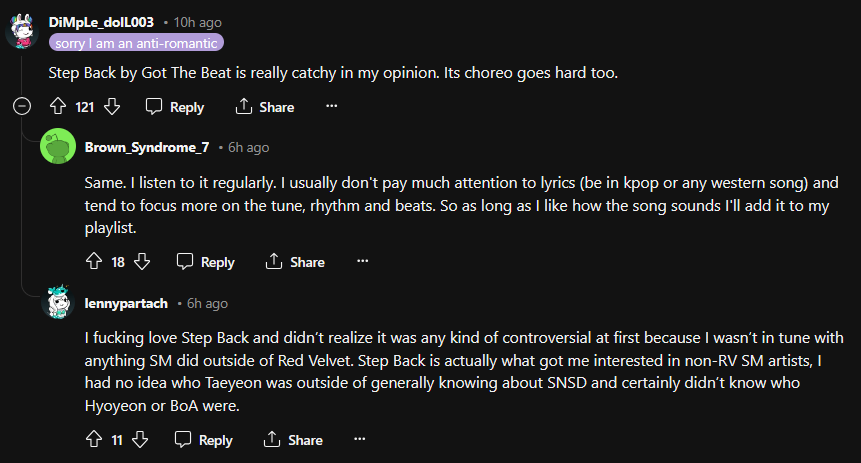Upvote Brown_Syndrome_7's comment
The width and height of the screenshot is (861, 463).
point(94,262)
